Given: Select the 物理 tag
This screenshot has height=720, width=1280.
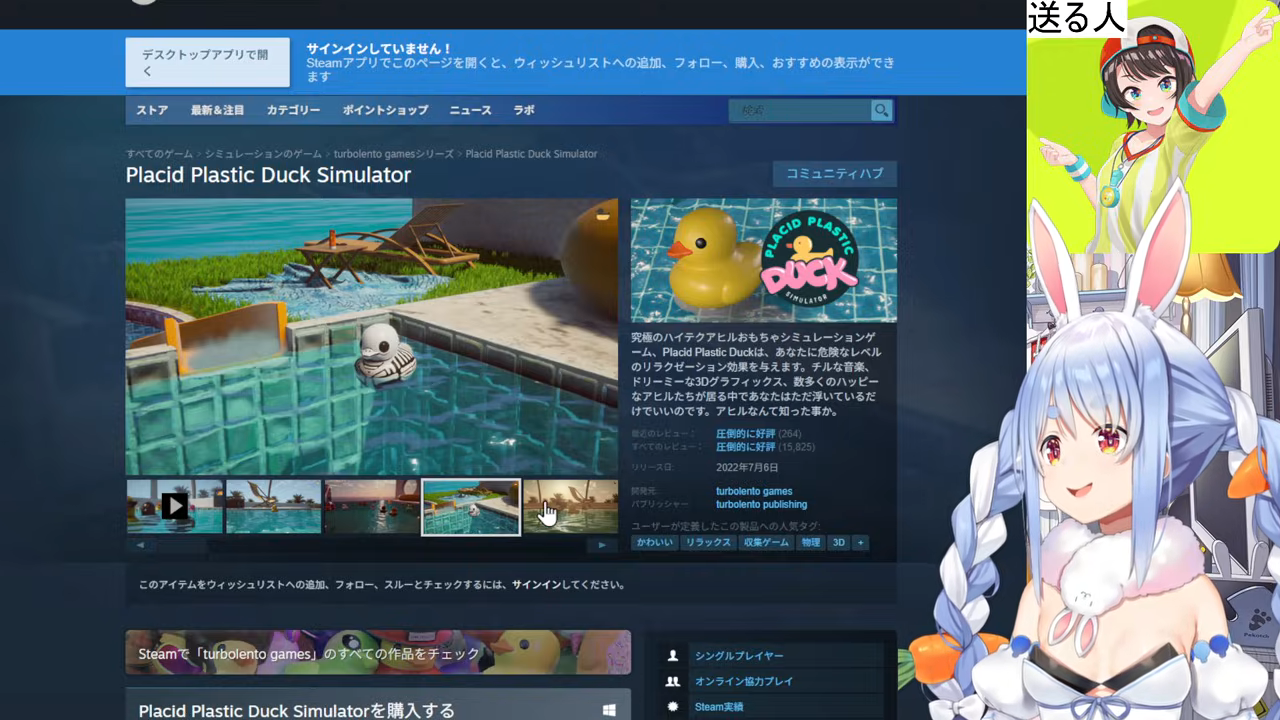Looking at the screenshot, I should (810, 543).
